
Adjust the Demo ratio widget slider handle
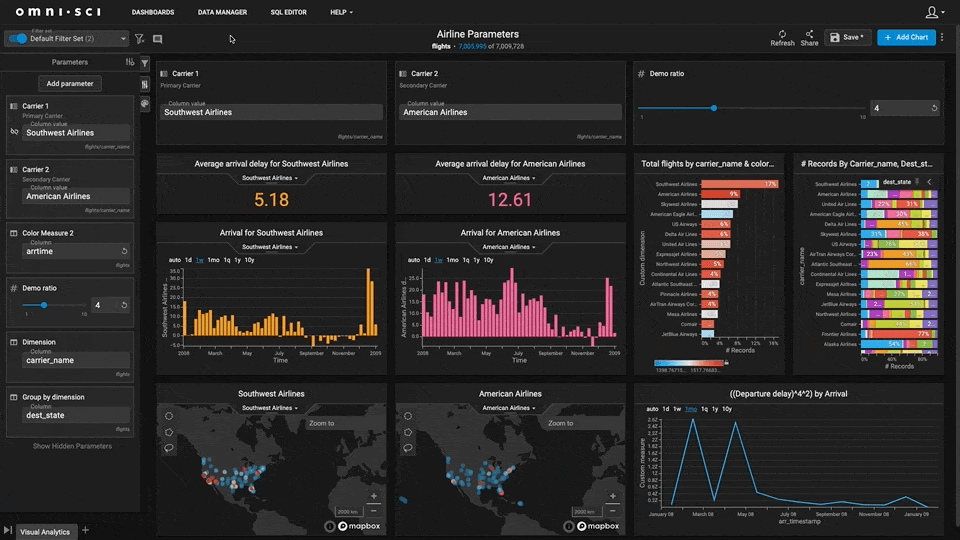[x=714, y=108]
